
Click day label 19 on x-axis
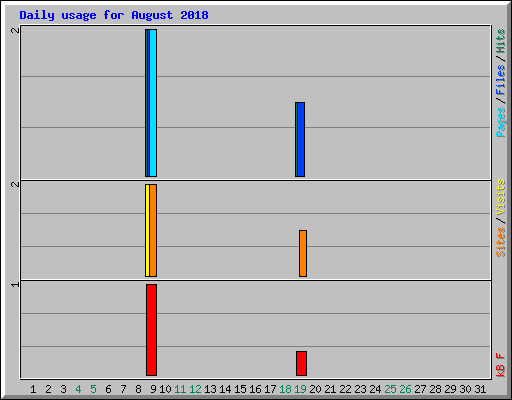coord(300,389)
